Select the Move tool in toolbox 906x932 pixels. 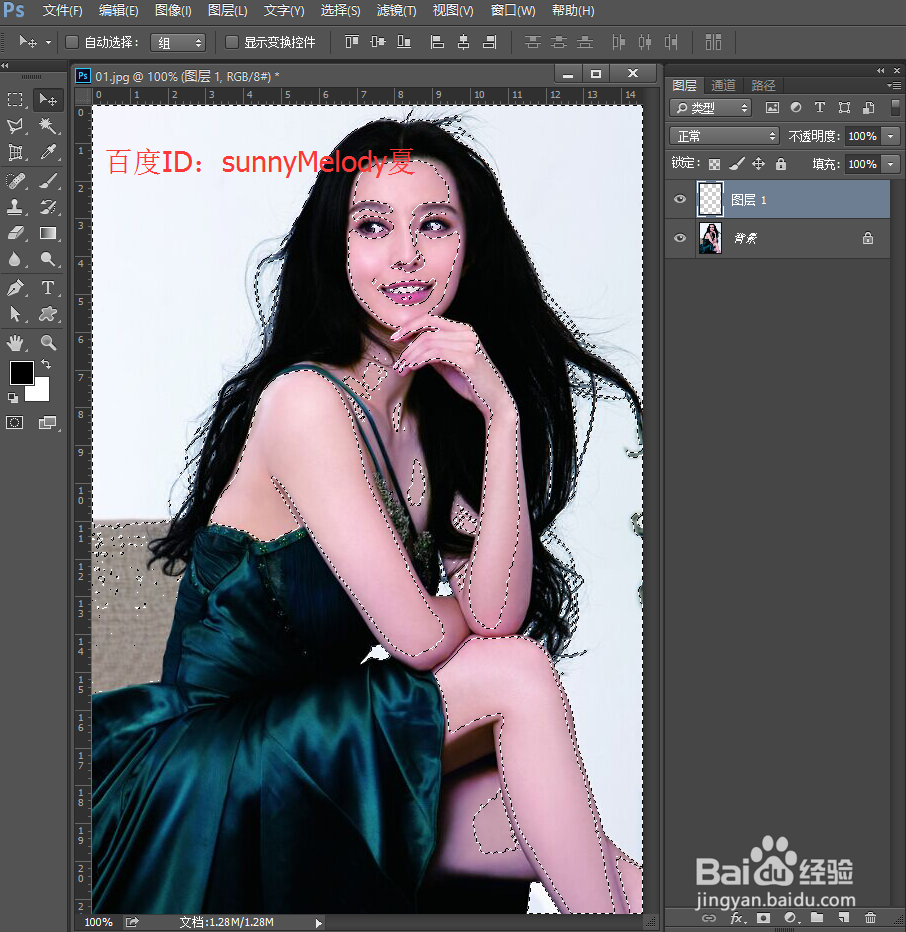48,99
